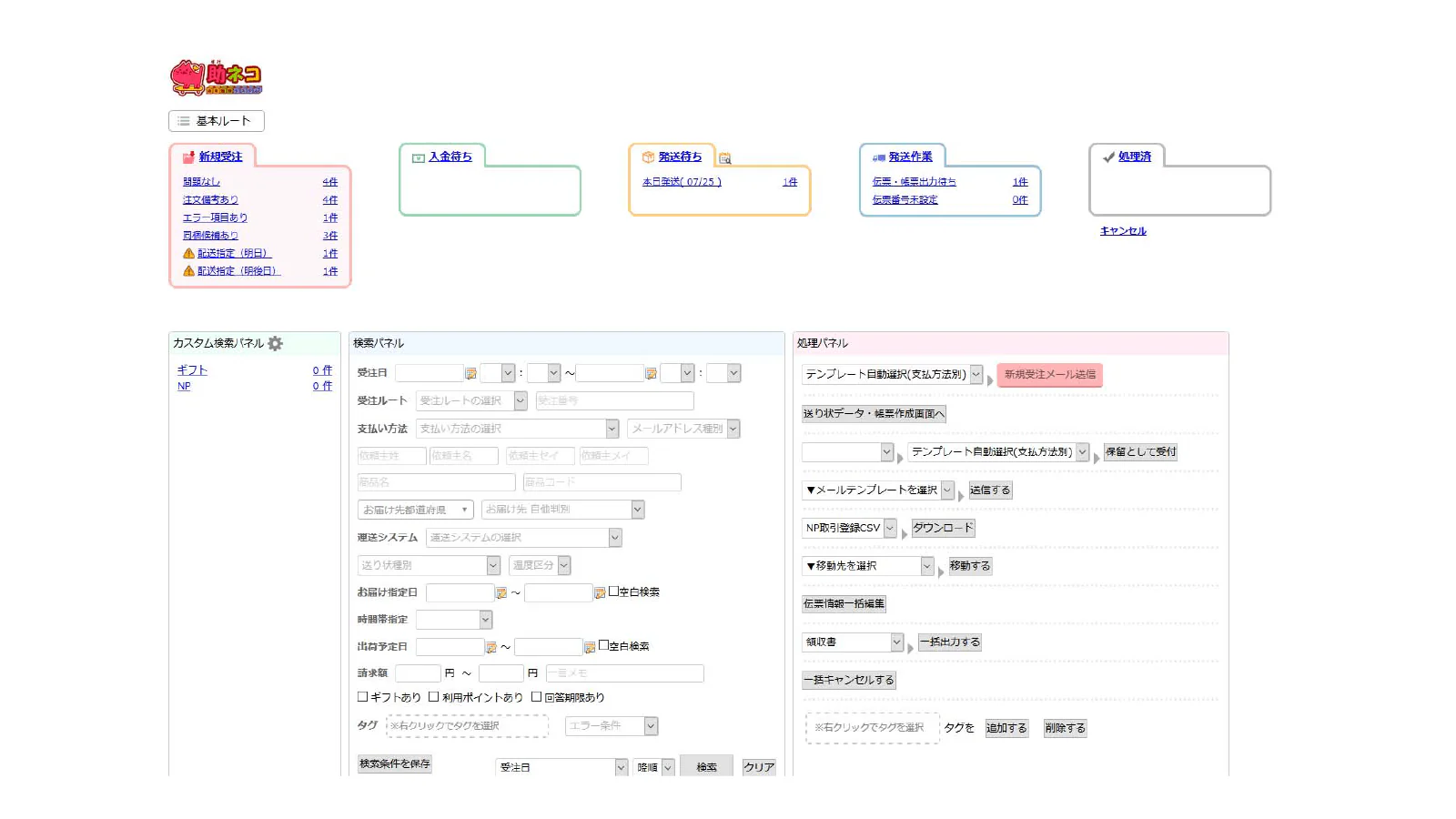The image size is (1456, 819).
Task: Open the 受注ルートの選択 dropdown
Action: (471, 400)
